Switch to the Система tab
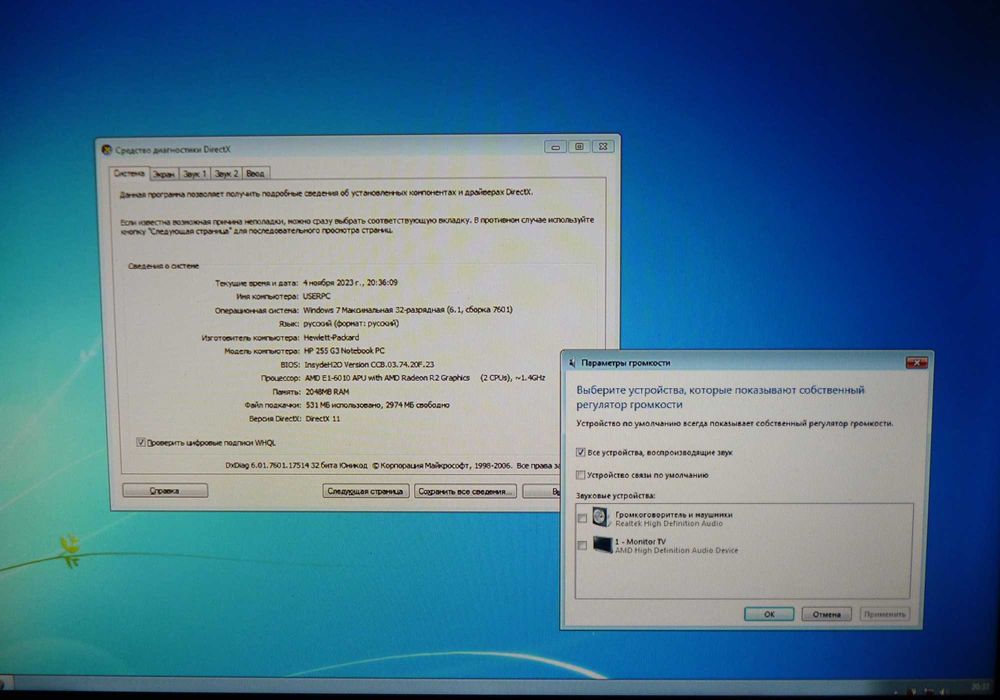 coord(129,173)
